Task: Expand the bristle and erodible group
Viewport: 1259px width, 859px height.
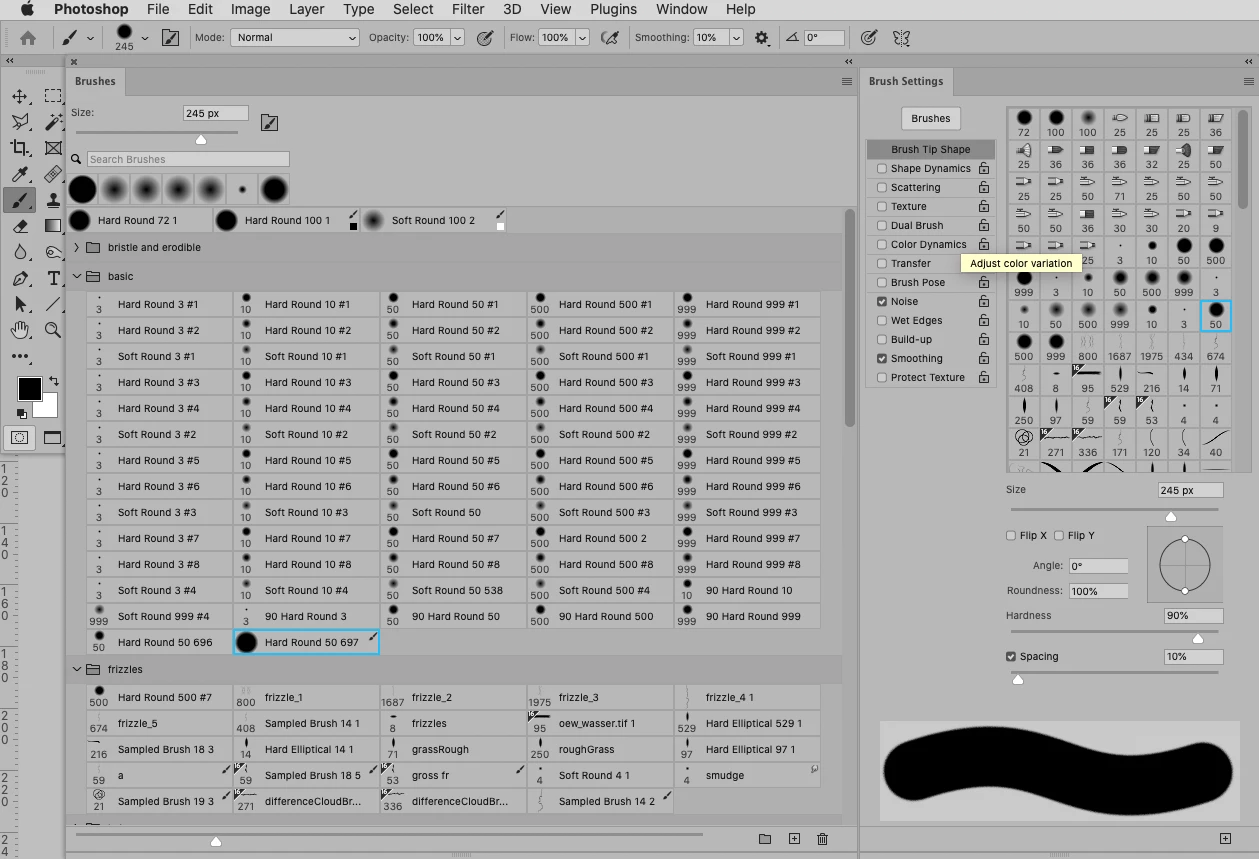Action: (x=77, y=247)
